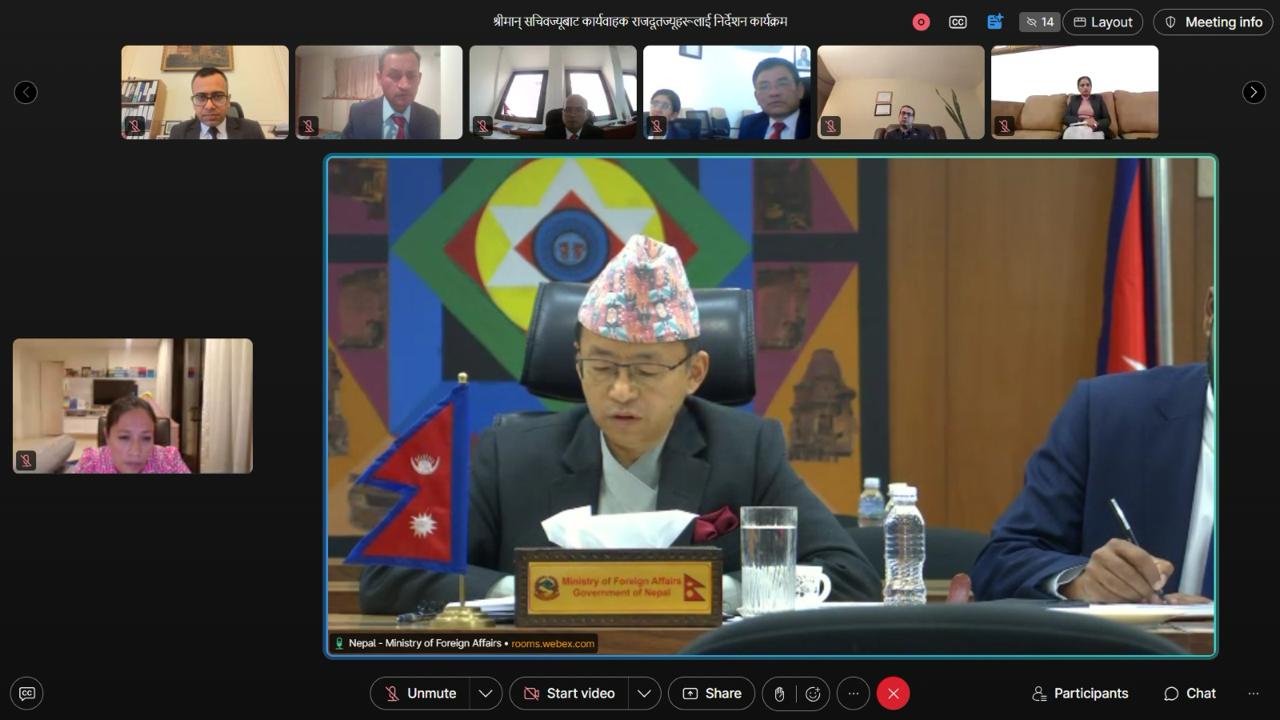Expand audio options arrow next to Unmute

point(485,693)
